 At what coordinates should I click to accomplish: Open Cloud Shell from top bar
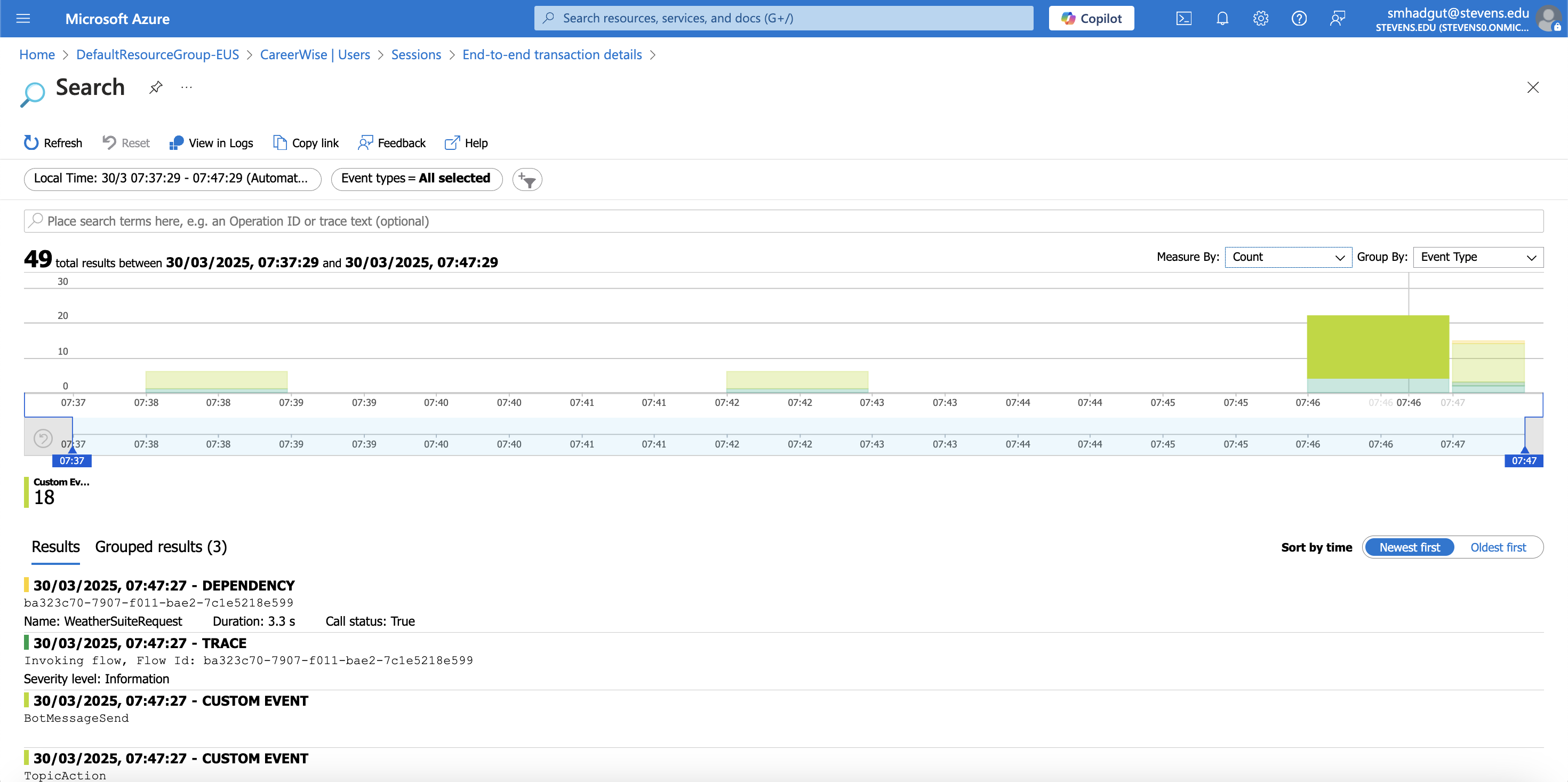[x=1183, y=18]
